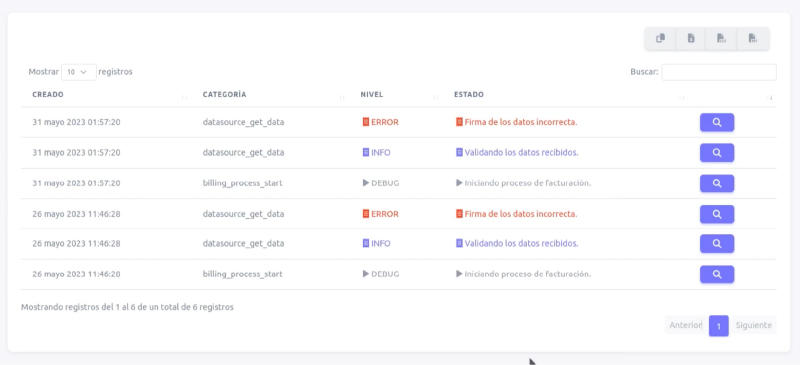The width and height of the screenshot is (800, 365).
Task: Select page 1 in pagination
Action: 718,326
